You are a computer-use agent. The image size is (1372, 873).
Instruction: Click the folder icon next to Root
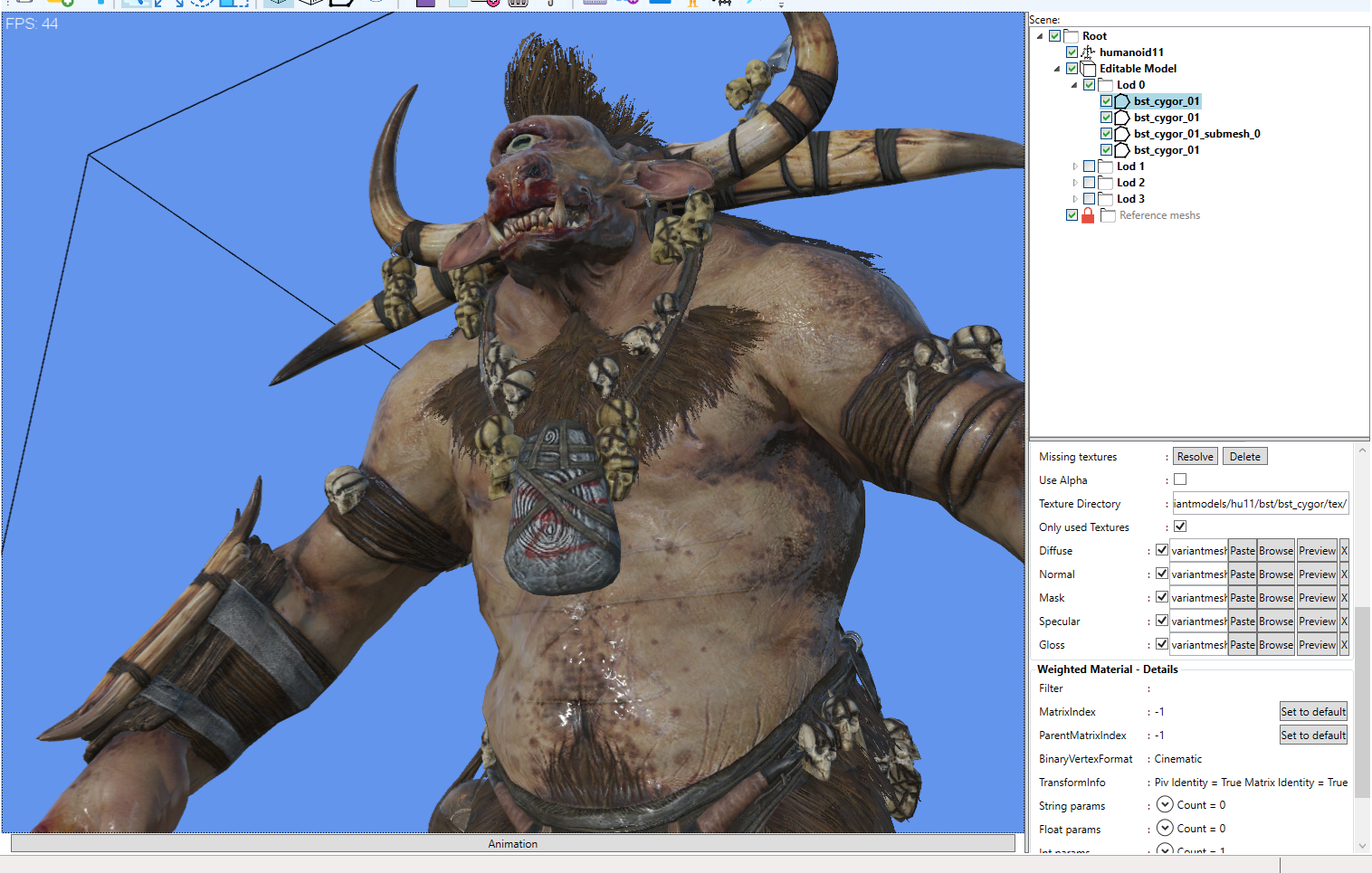(1072, 36)
